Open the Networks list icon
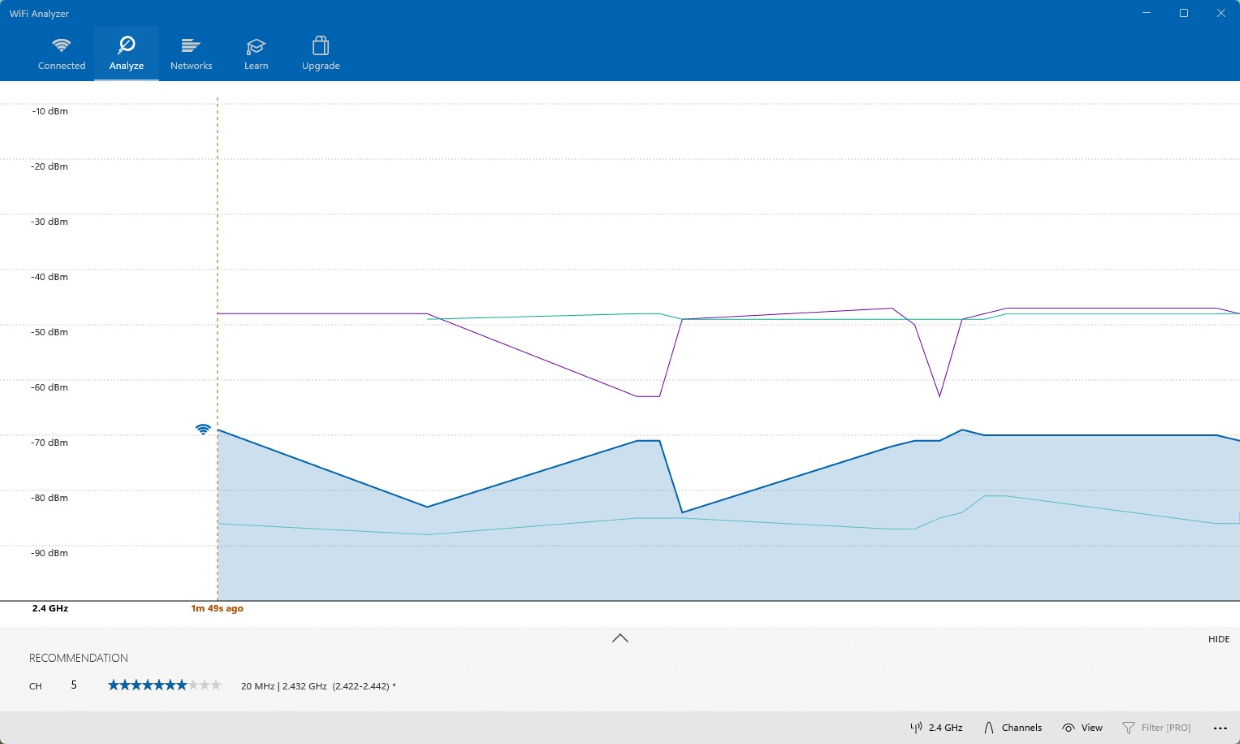Screen dimensions: 1240x744 (191, 45)
